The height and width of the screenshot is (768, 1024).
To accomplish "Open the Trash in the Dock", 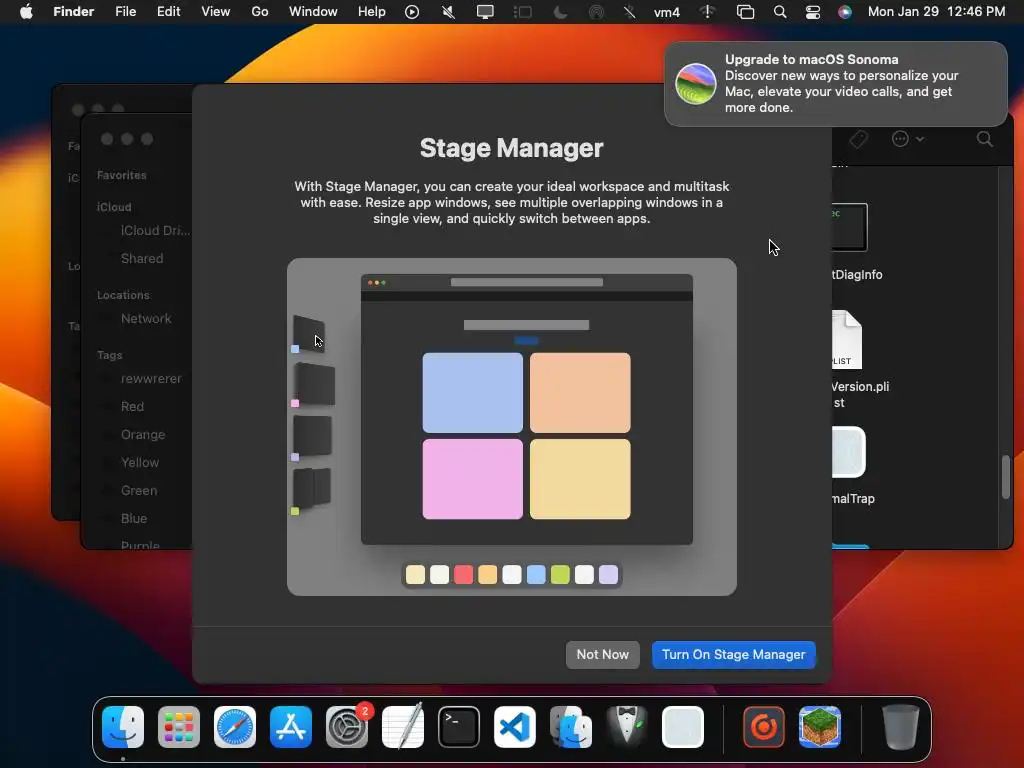I will pyautogui.click(x=901, y=727).
